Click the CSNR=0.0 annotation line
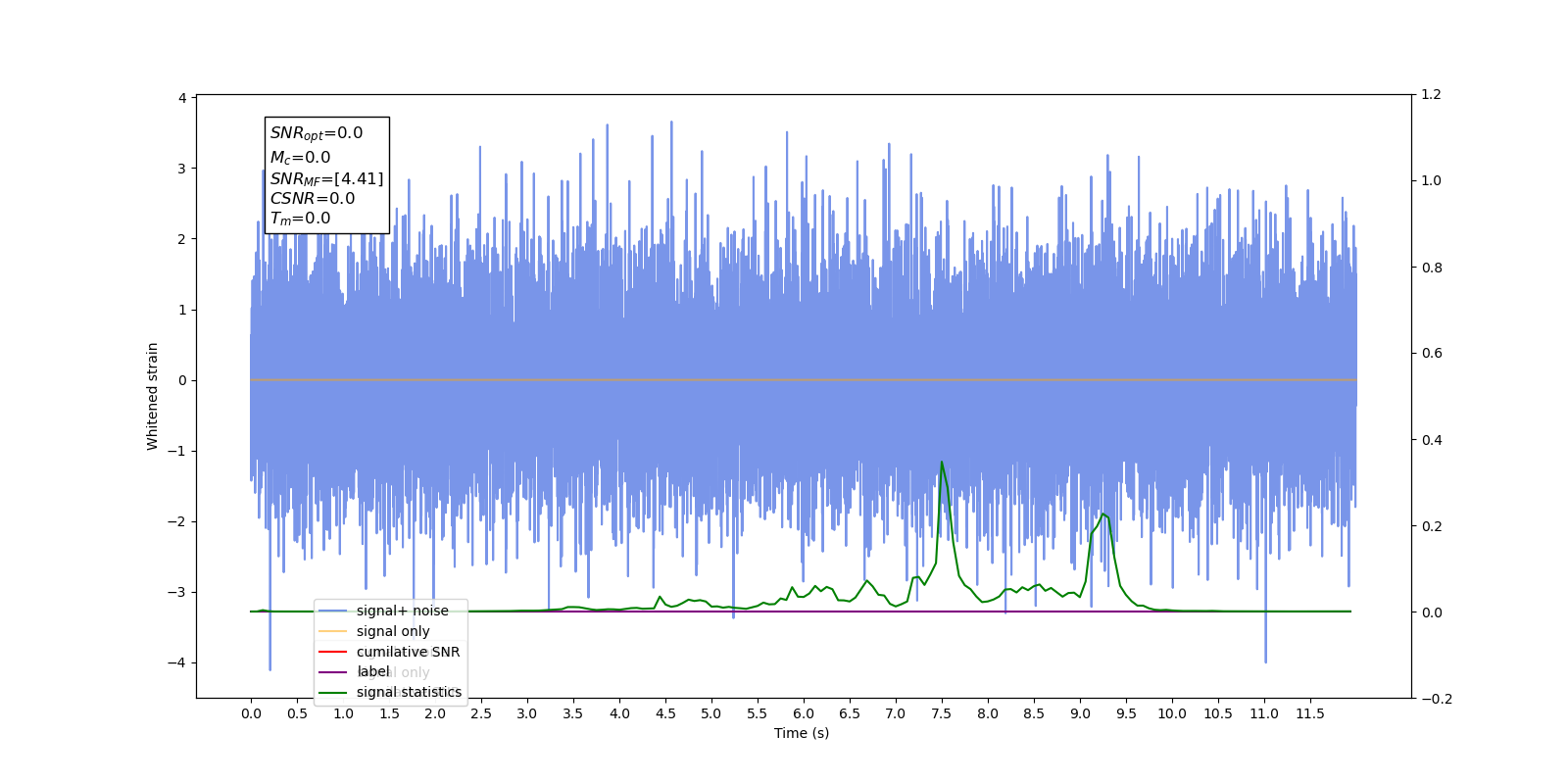The image size is (1568, 784). [313, 198]
